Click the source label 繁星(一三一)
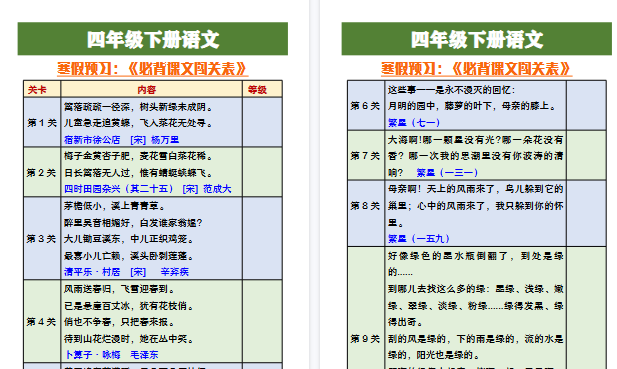This screenshot has height=369, width=617. pyautogui.click(x=447, y=172)
